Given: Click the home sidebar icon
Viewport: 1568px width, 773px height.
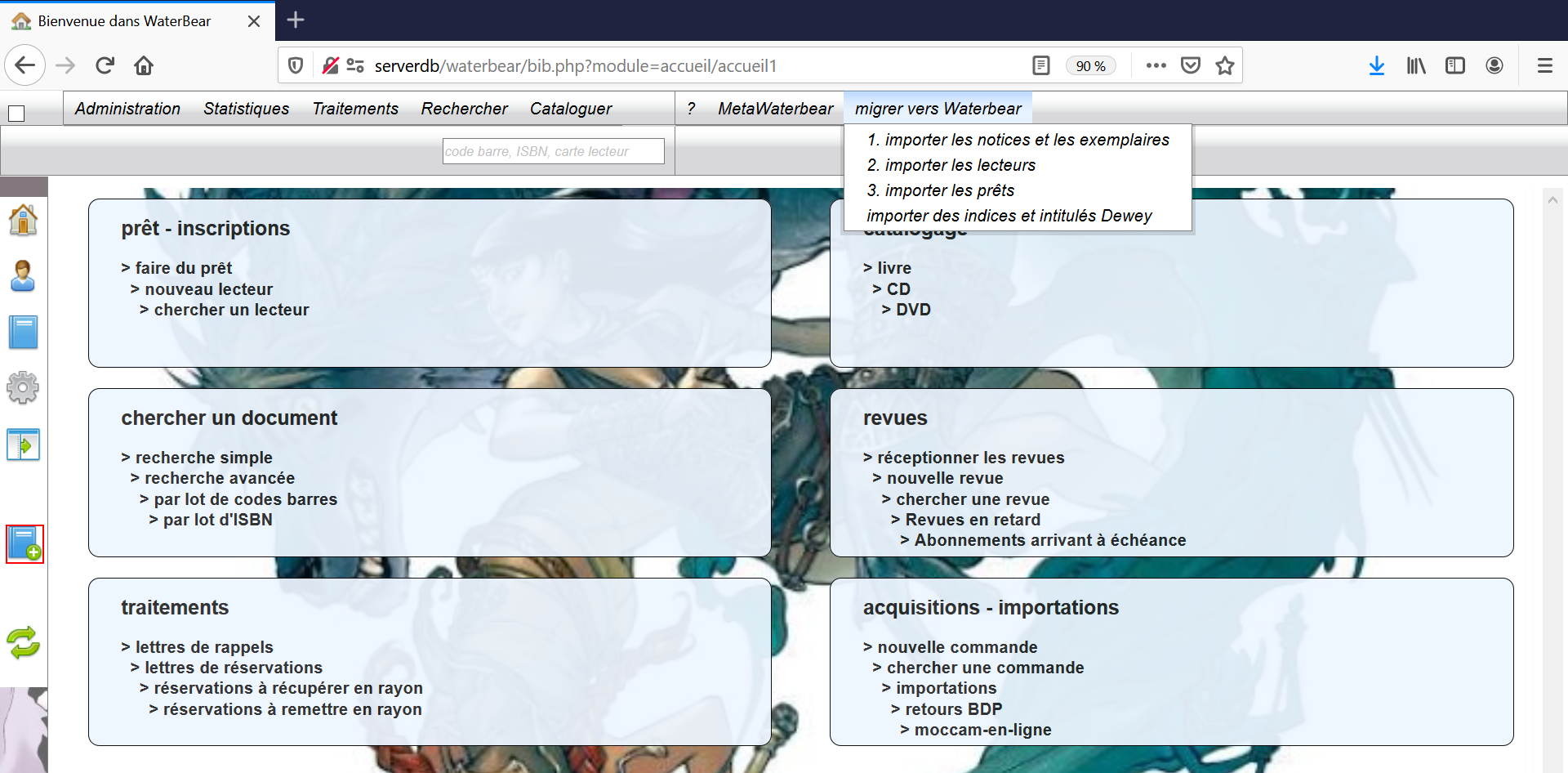Looking at the screenshot, I should click(x=23, y=220).
